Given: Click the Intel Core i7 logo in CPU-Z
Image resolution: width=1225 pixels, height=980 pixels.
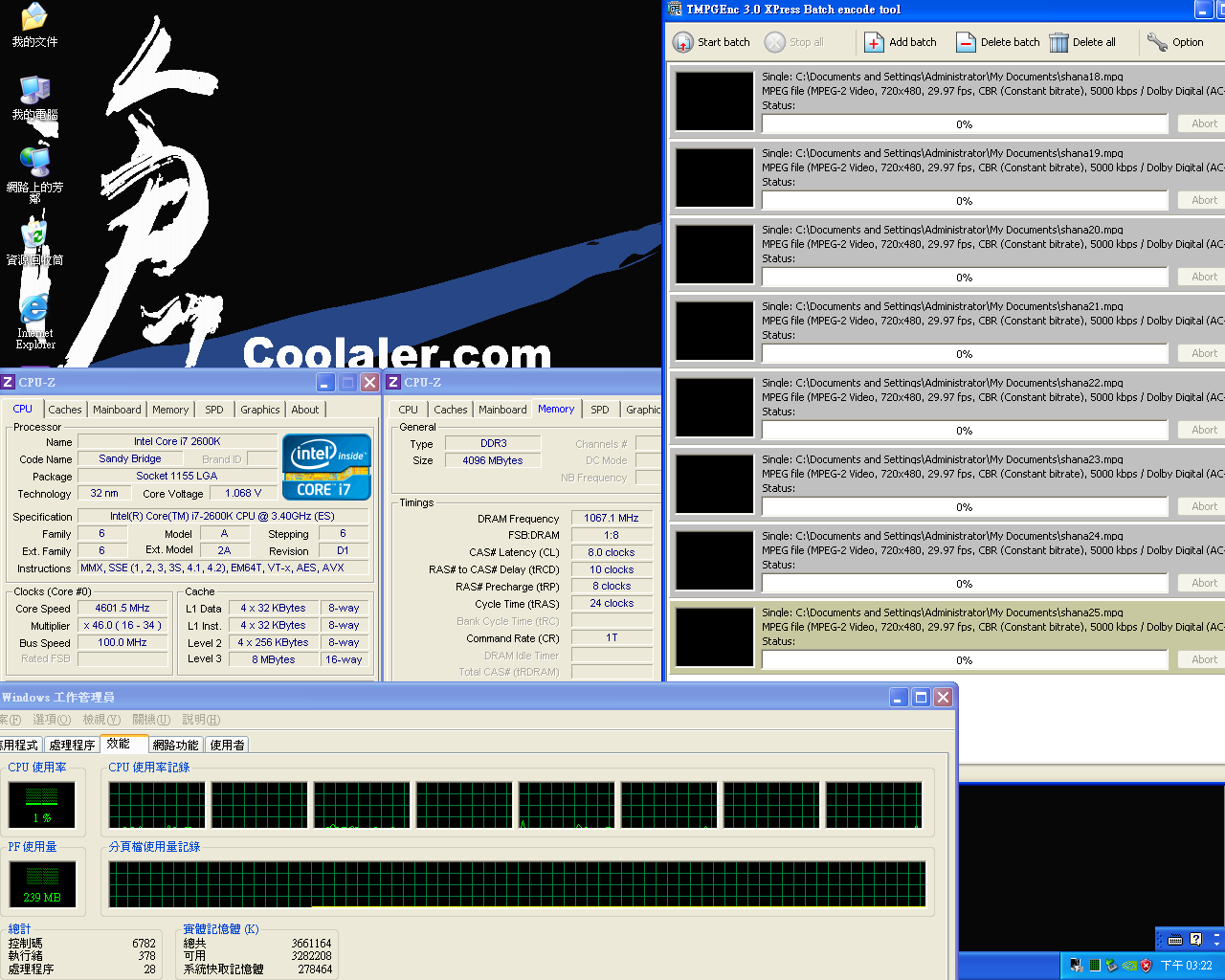Looking at the screenshot, I should 326,466.
